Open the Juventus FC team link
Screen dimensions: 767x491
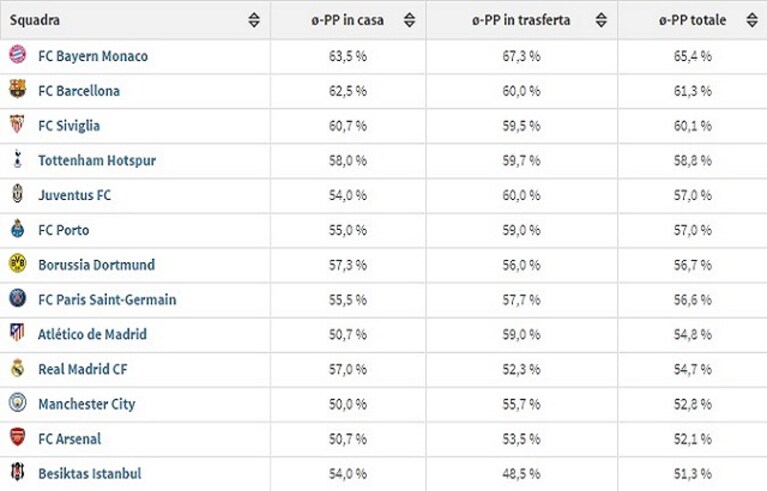click(x=74, y=195)
